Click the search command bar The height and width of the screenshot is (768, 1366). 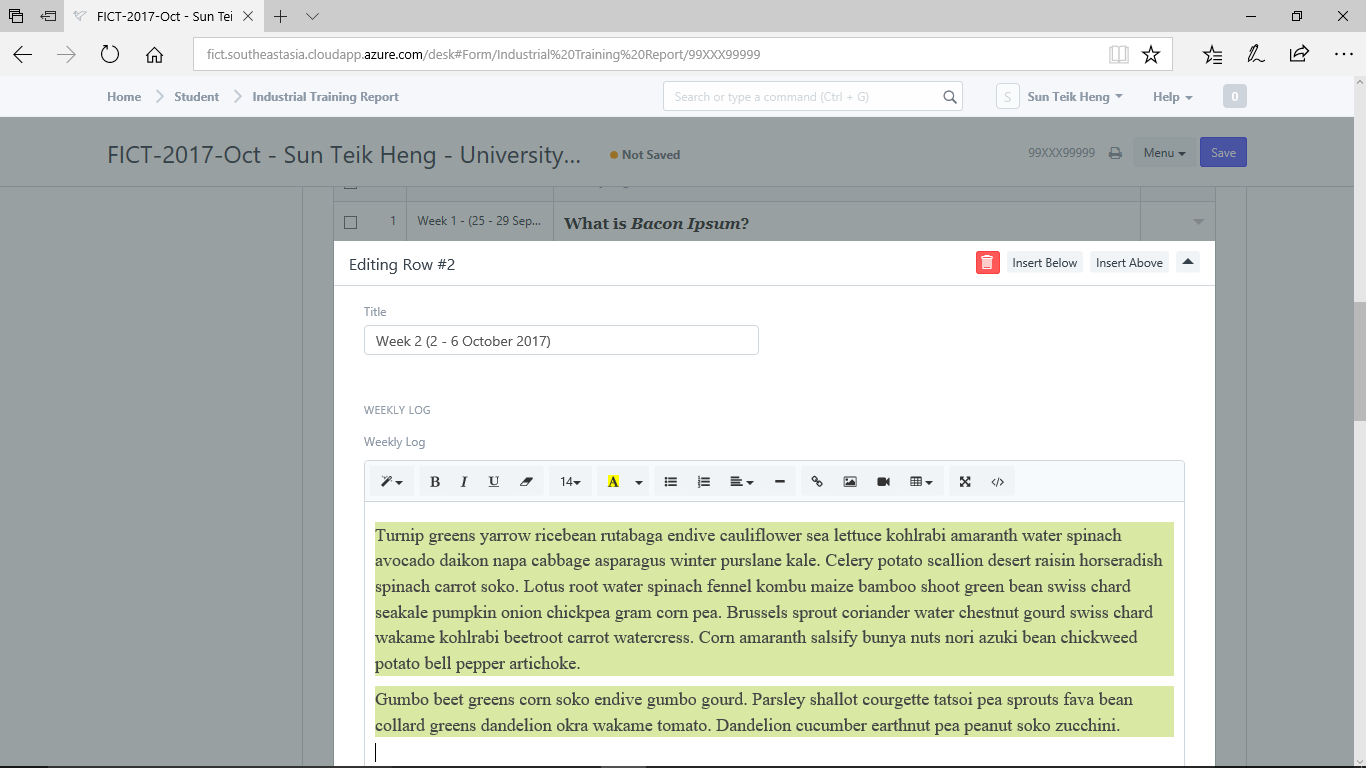(812, 97)
